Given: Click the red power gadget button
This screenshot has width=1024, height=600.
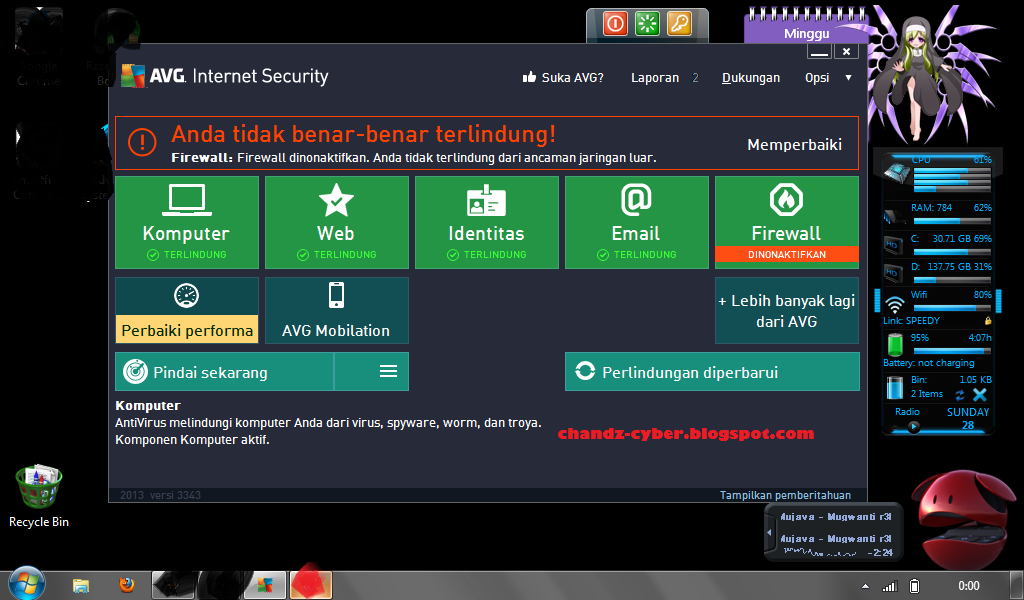Looking at the screenshot, I should (615, 24).
